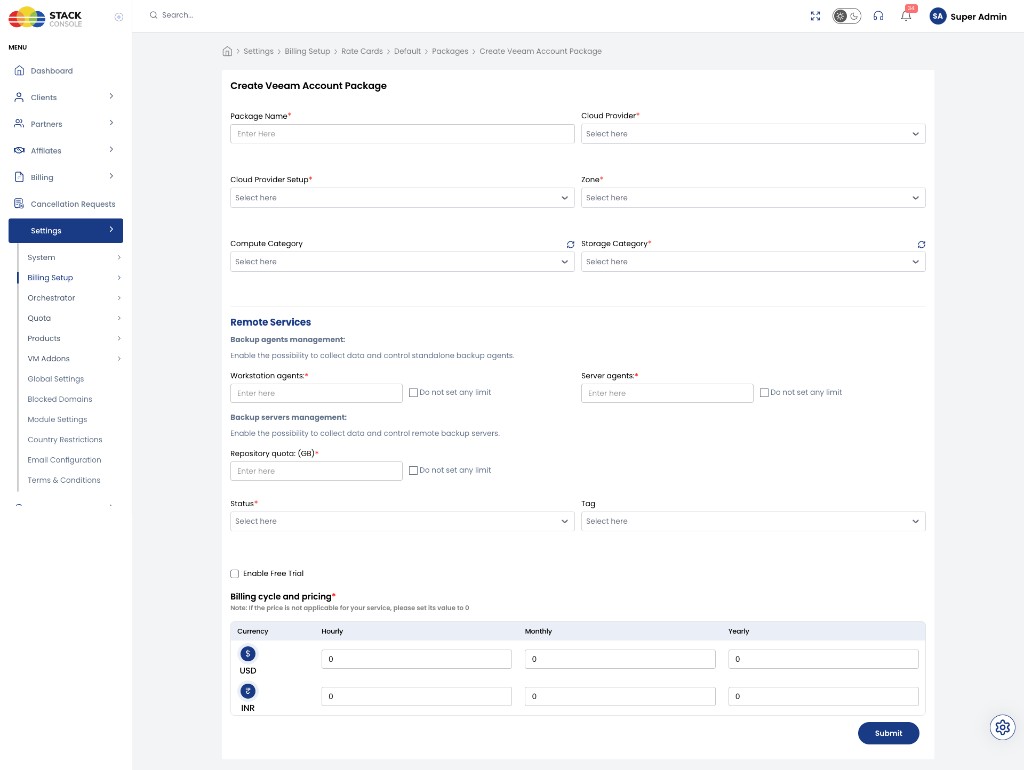Expand the Clients menu chevron
The image size is (1024, 770).
pos(112,96)
